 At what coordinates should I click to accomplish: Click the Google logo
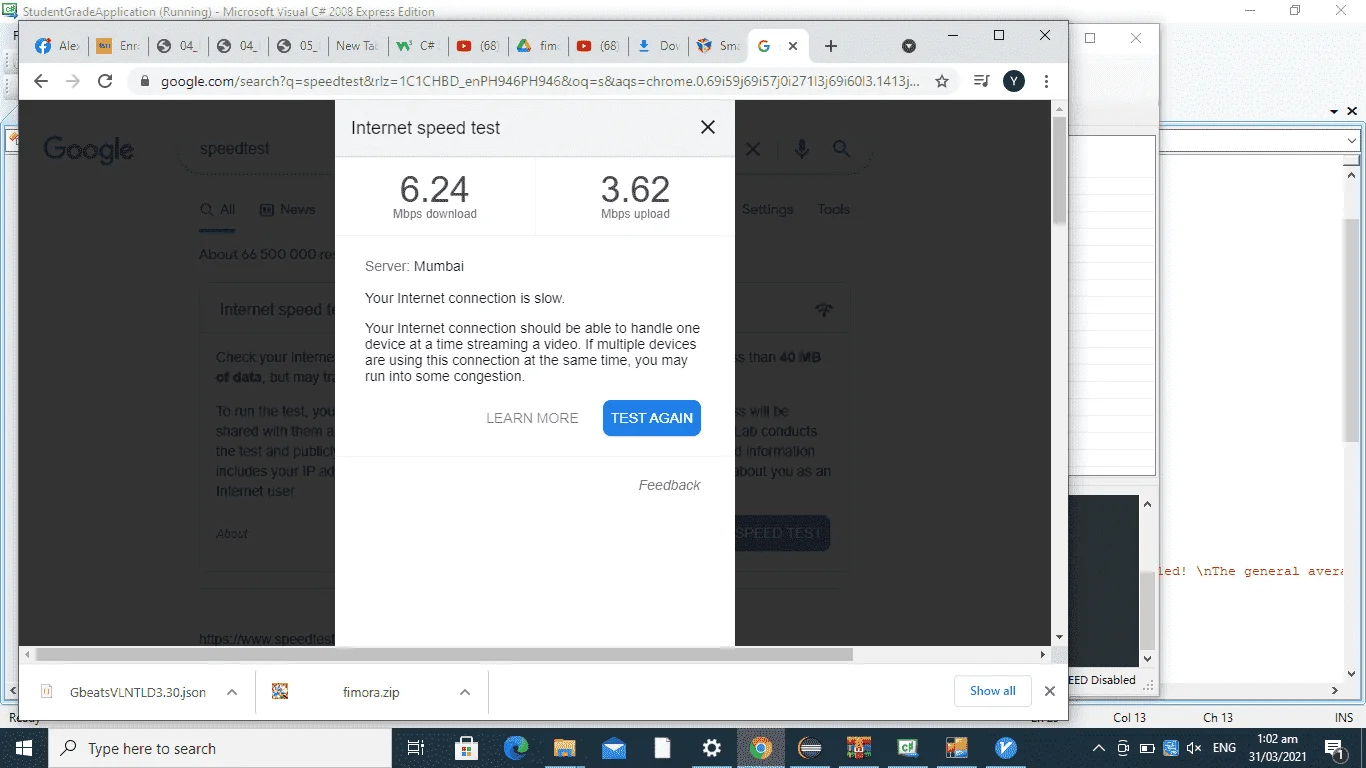point(89,149)
